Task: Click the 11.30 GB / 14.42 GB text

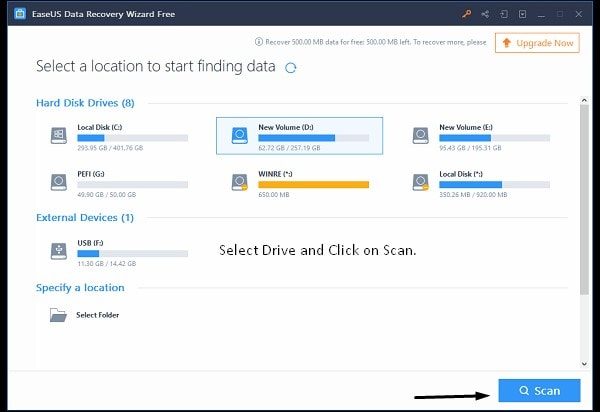Action: point(107,264)
